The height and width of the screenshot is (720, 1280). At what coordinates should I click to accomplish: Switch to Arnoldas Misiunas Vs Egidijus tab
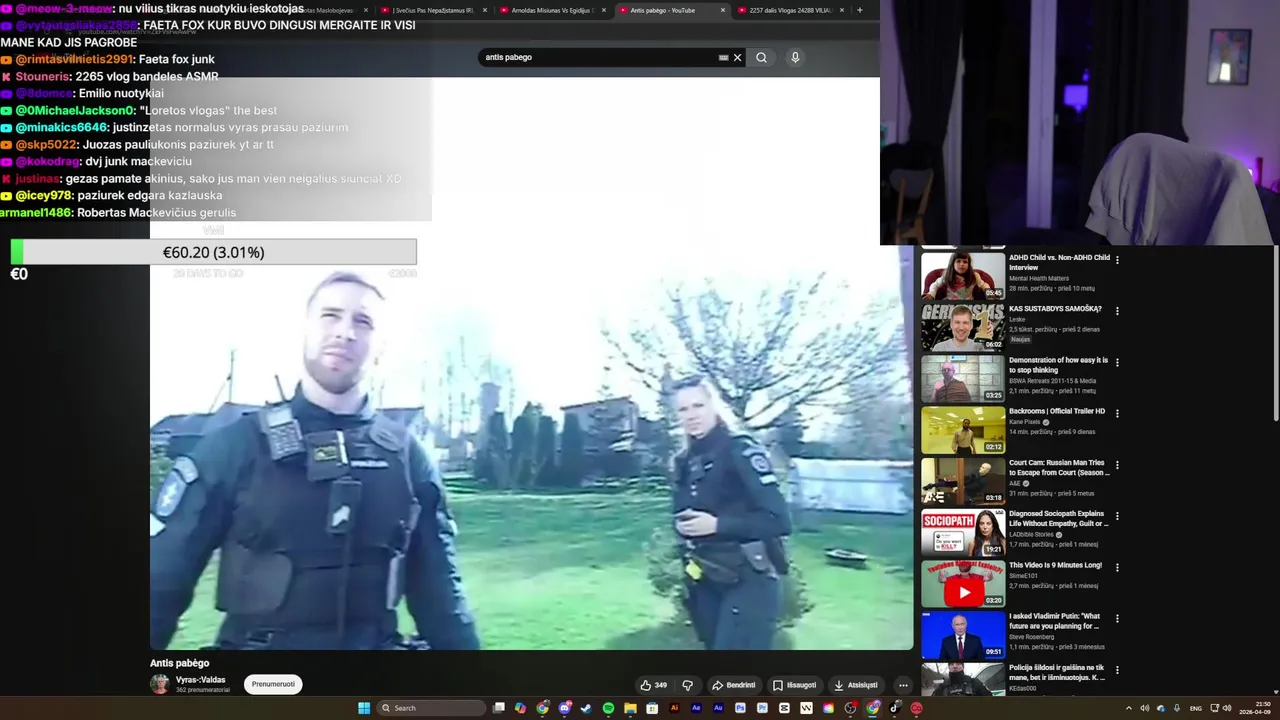click(x=551, y=10)
